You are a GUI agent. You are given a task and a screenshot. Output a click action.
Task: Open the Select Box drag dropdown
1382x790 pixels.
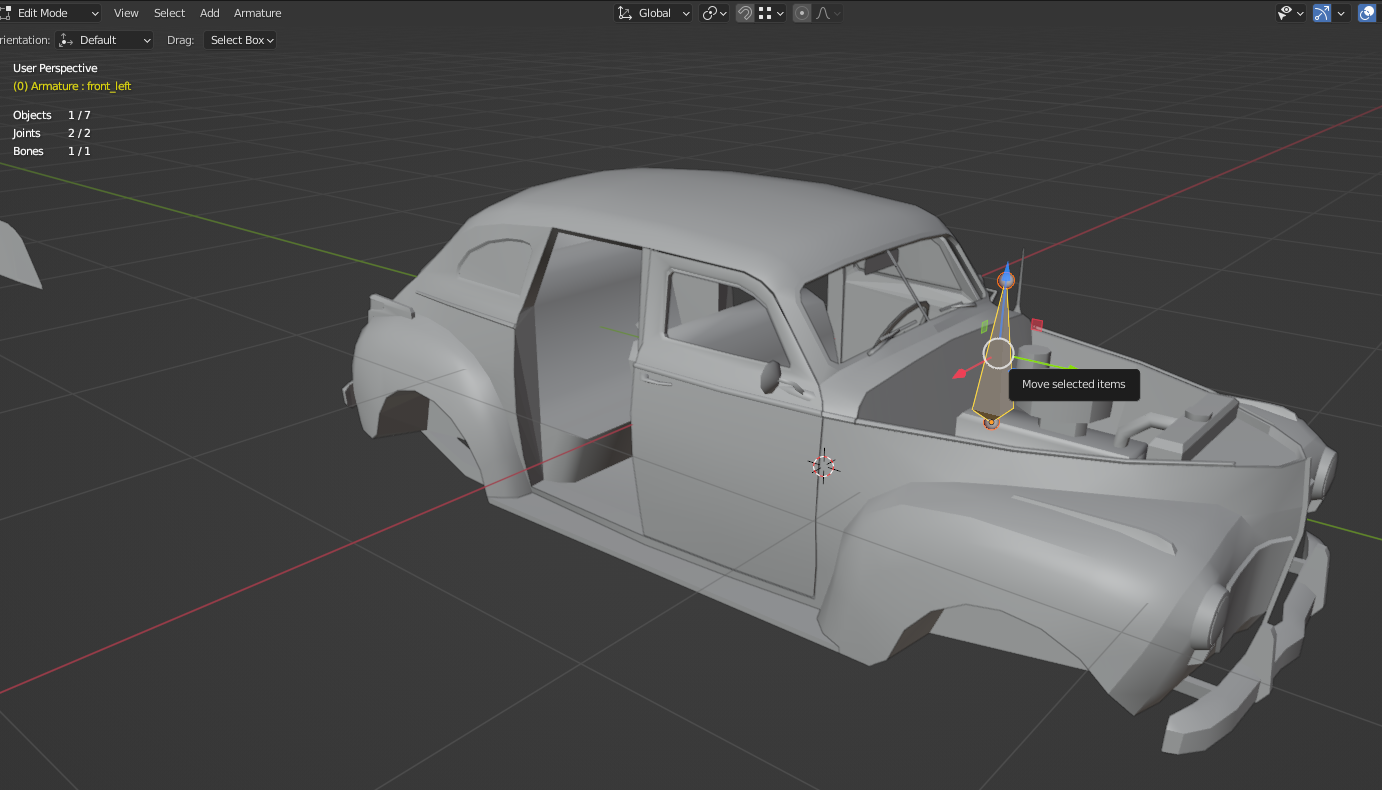[x=240, y=40]
